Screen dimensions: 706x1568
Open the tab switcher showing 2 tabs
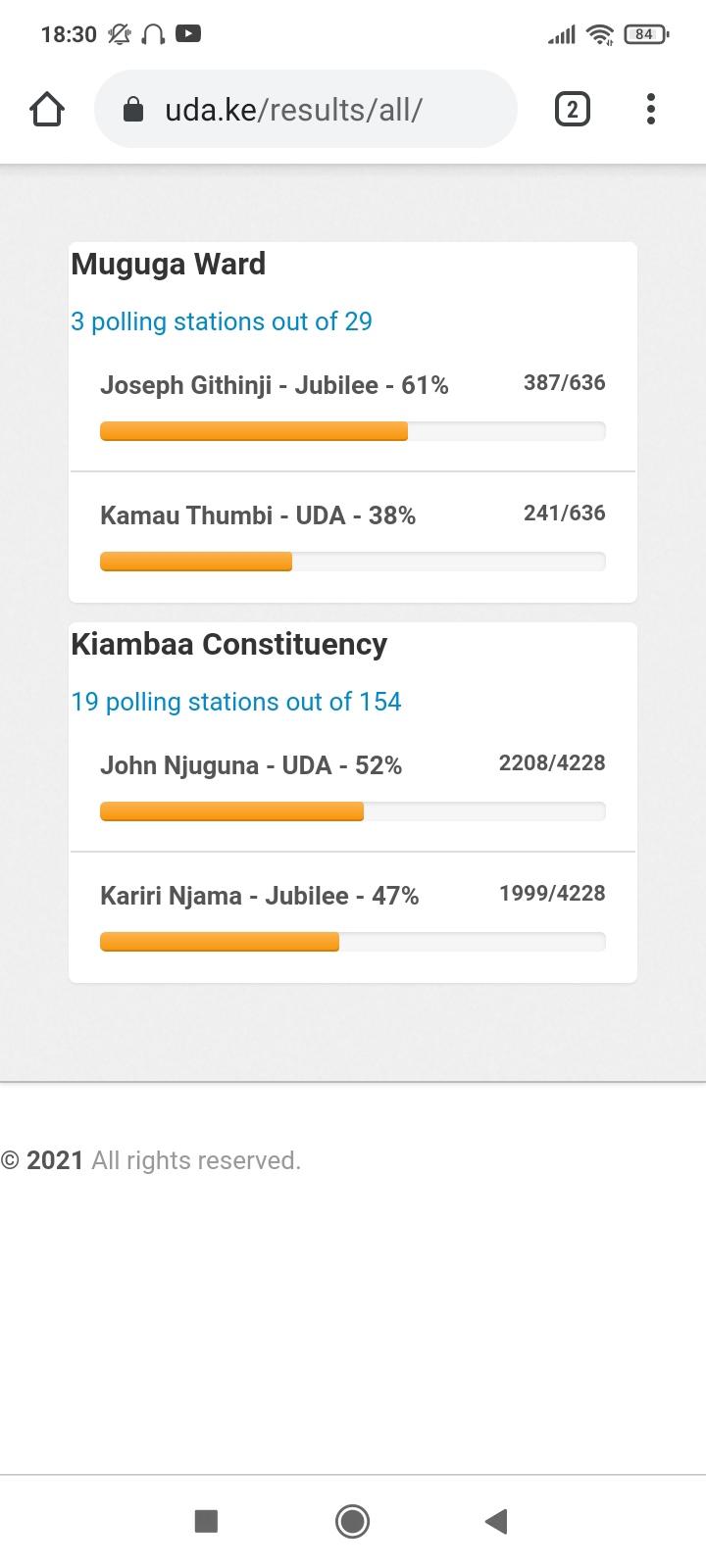point(573,109)
